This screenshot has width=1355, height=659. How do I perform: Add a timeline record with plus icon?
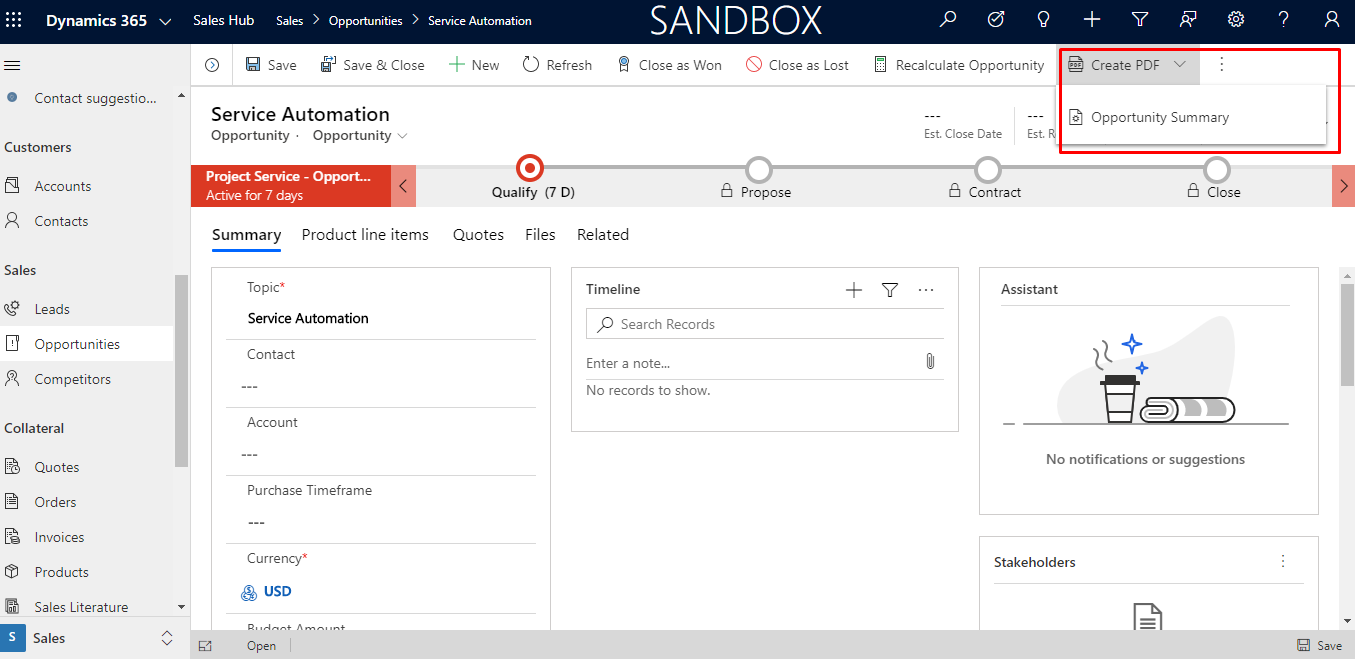[x=854, y=290]
